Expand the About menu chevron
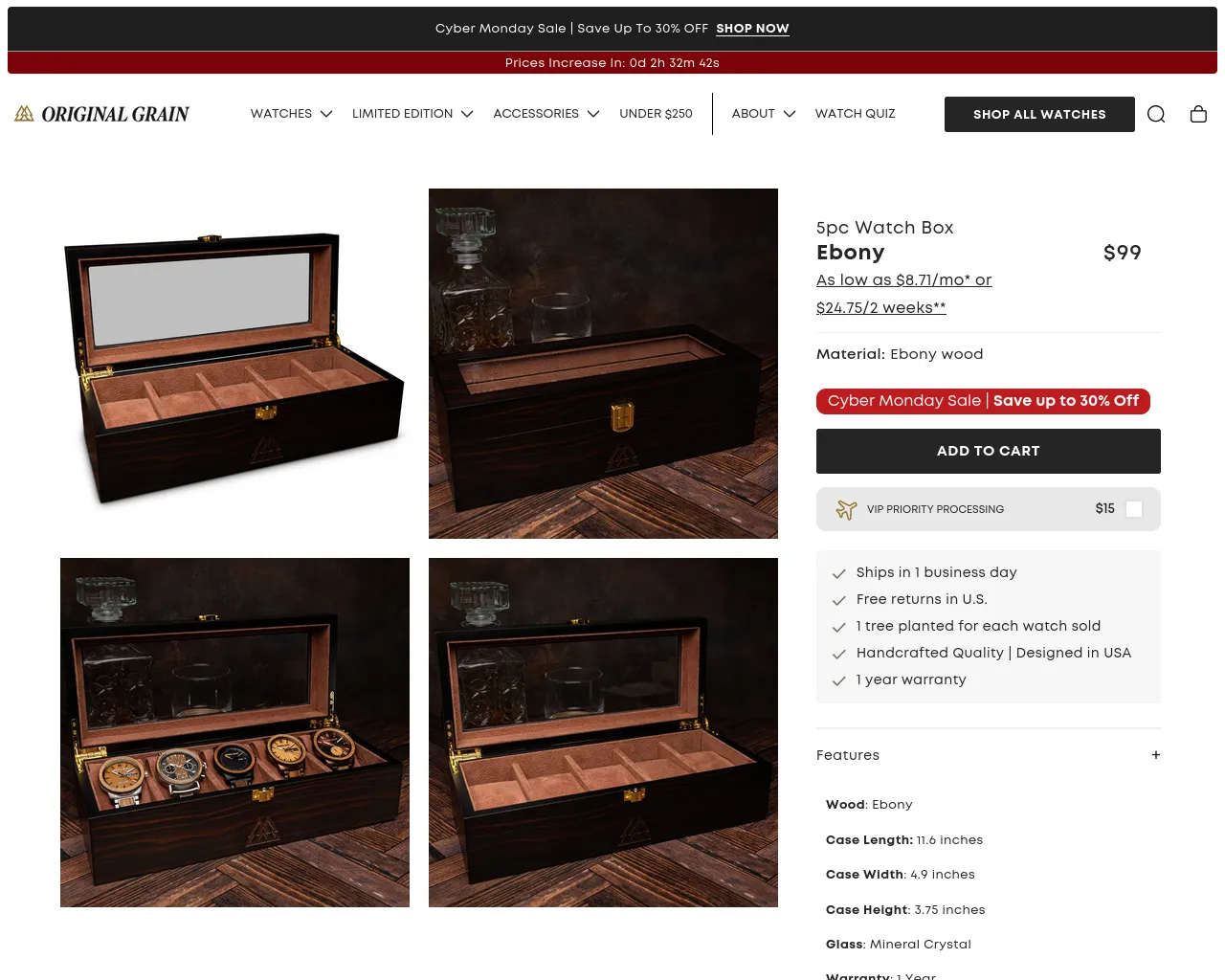The width and height of the screenshot is (1225, 980). (790, 114)
